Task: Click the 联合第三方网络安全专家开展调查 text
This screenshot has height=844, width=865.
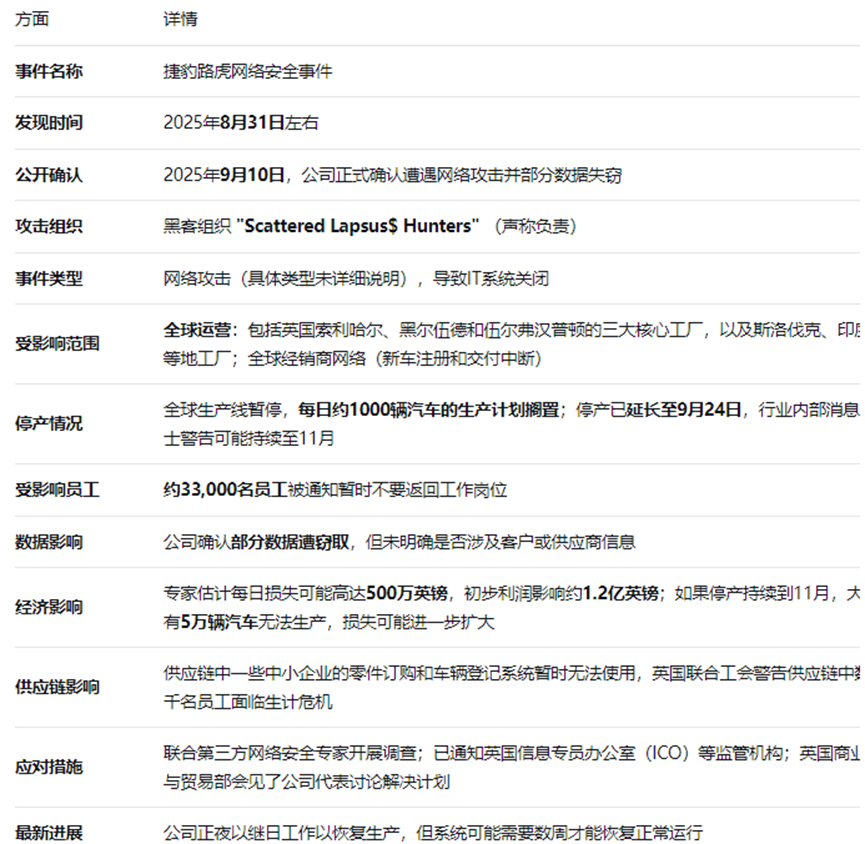Action: 290,752
